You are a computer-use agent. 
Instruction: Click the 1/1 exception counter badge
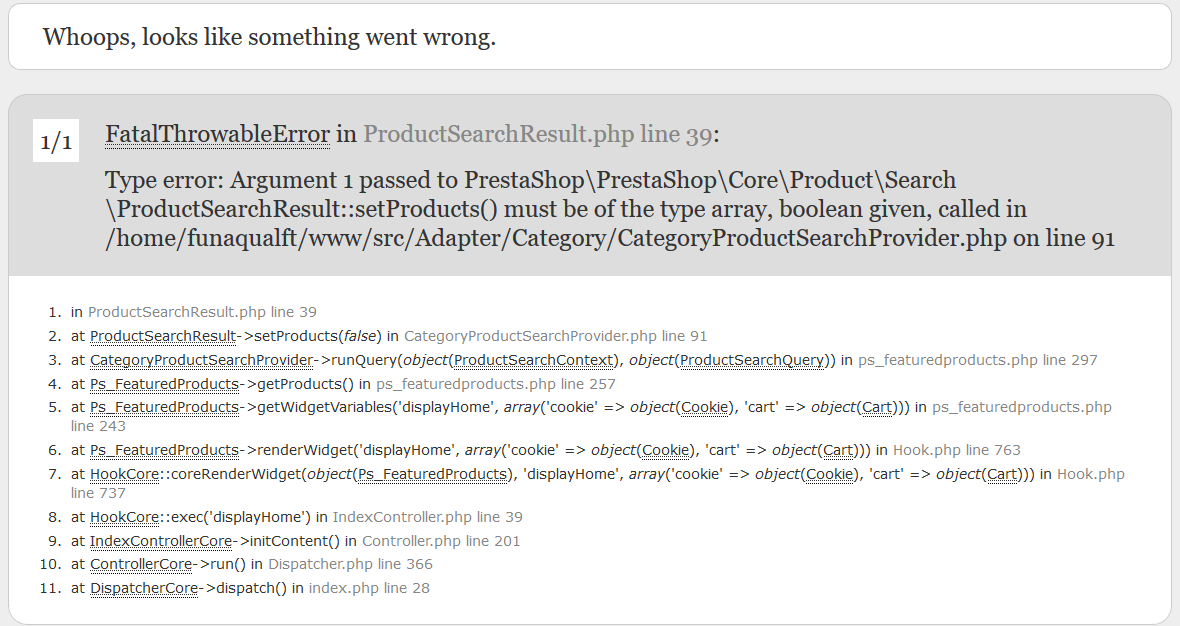click(x=56, y=141)
